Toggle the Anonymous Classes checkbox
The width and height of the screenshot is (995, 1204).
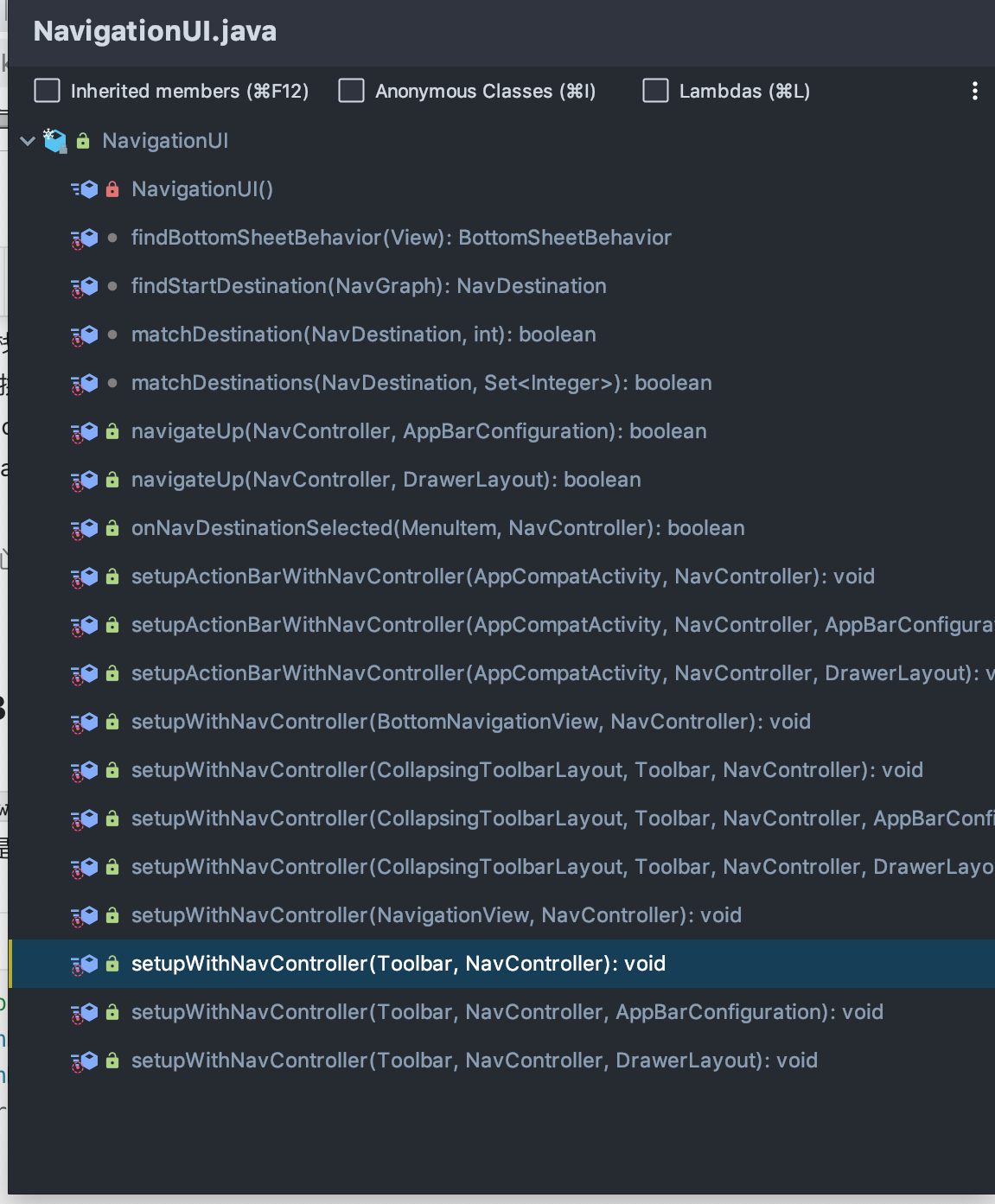[351, 91]
